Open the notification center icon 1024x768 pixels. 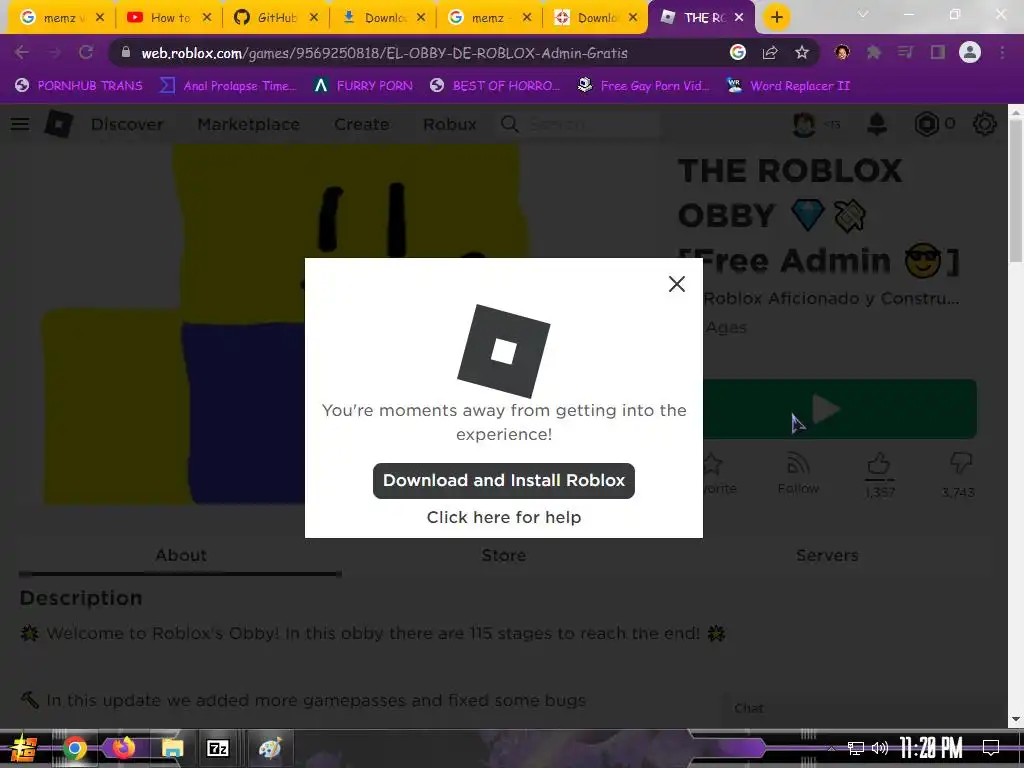coord(991,748)
